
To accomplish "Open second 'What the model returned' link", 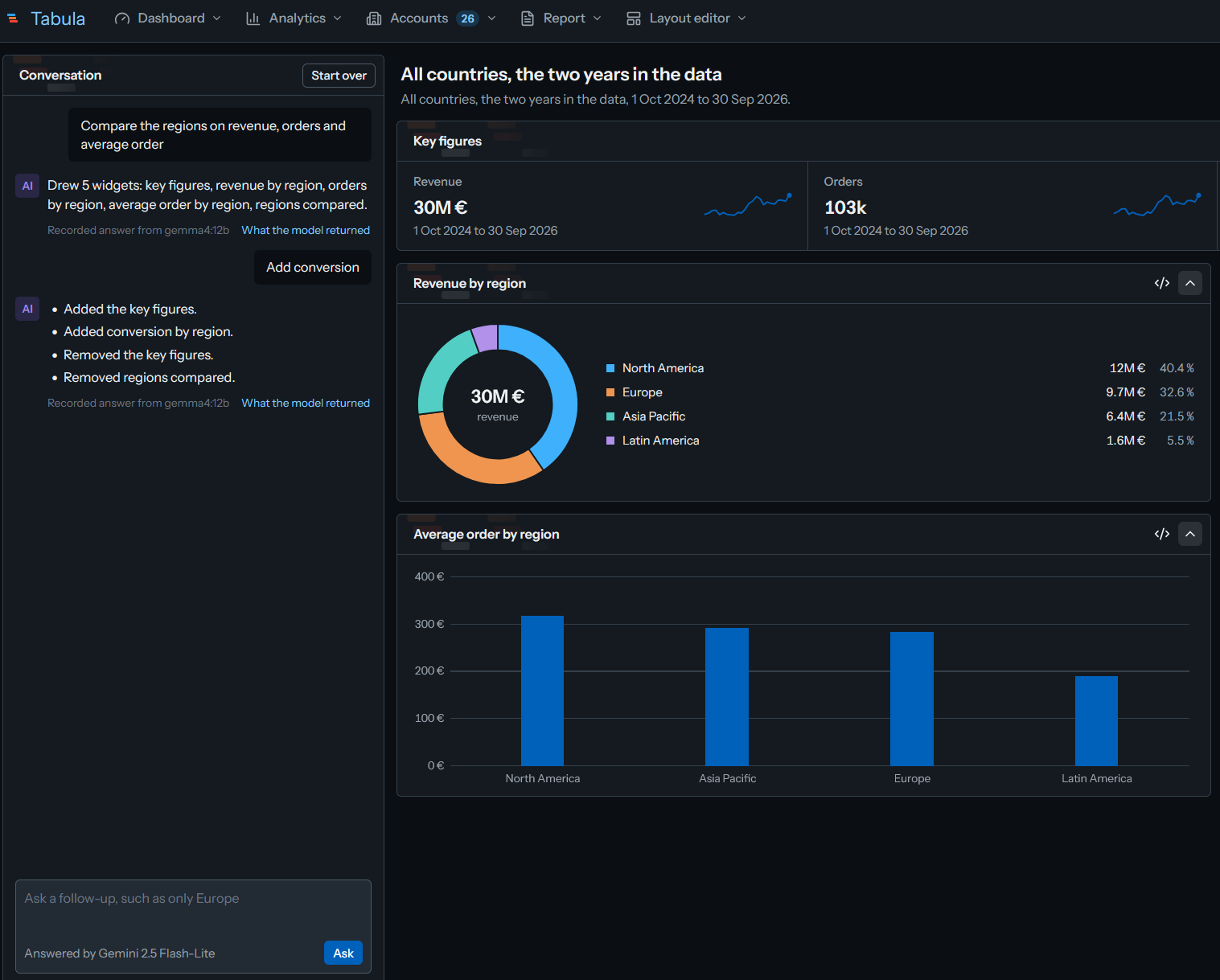I will point(306,403).
